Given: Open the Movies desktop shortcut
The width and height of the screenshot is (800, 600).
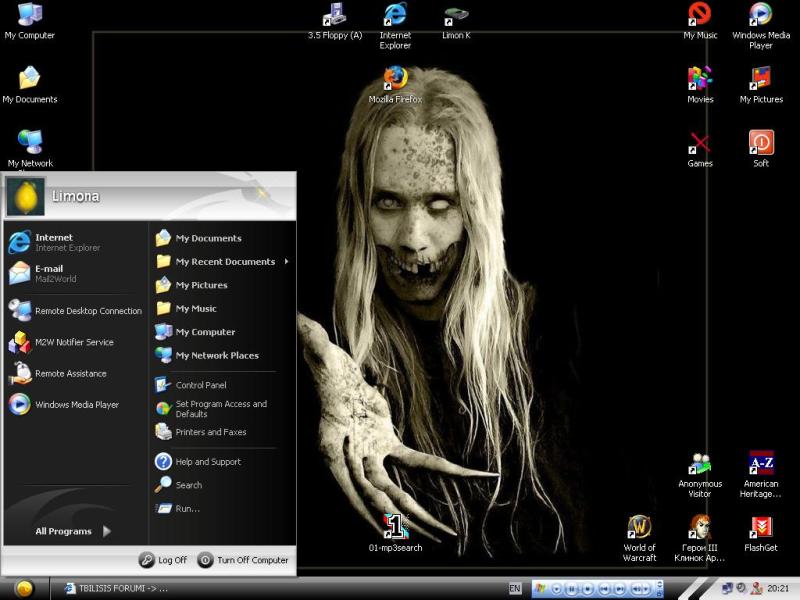Looking at the screenshot, I should 700,85.
